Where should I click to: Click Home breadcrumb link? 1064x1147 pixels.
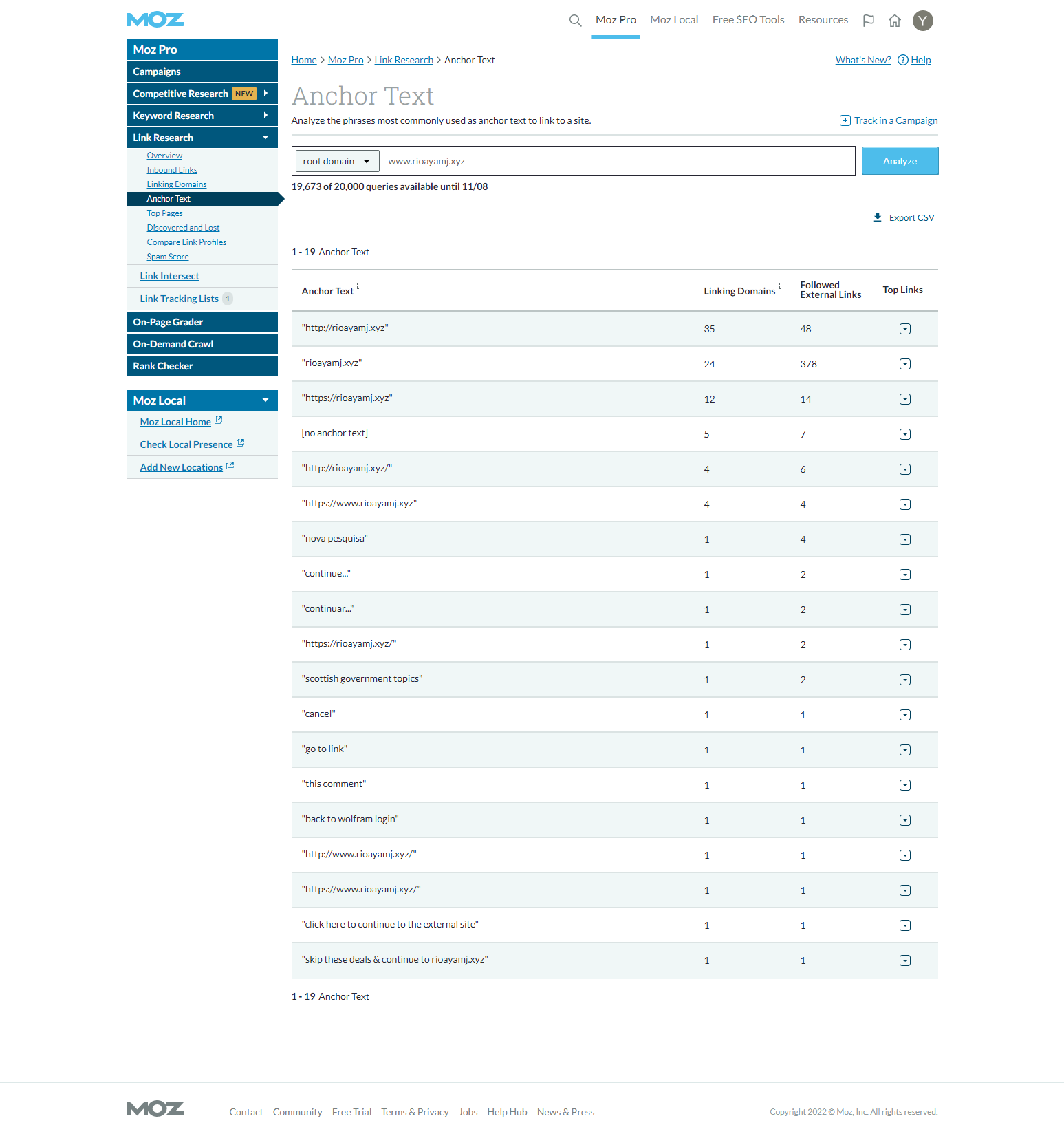click(x=304, y=60)
